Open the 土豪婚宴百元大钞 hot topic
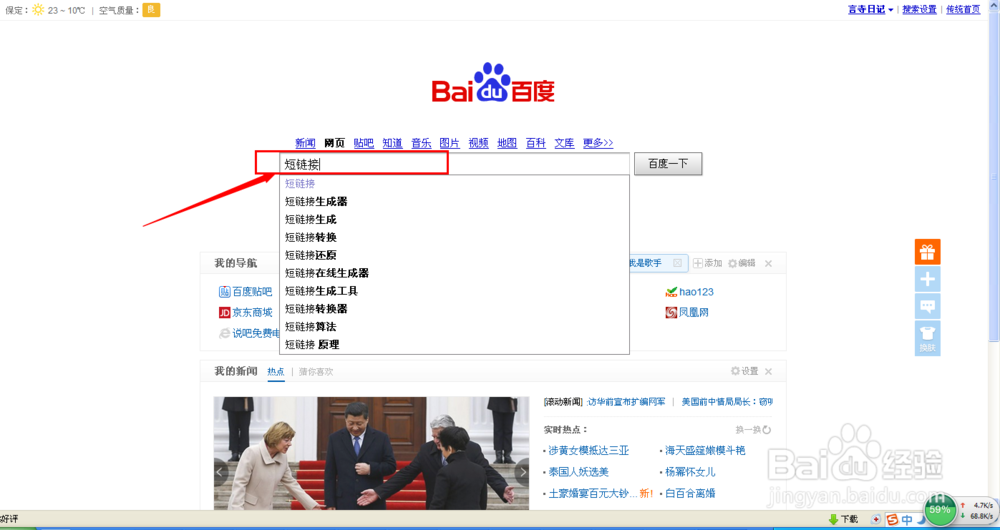 593,493
